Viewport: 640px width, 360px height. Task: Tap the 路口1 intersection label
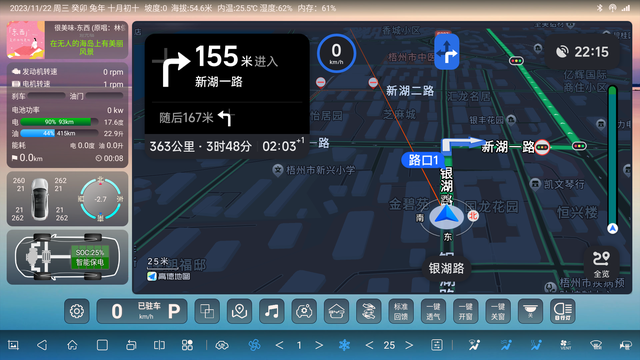coord(424,160)
